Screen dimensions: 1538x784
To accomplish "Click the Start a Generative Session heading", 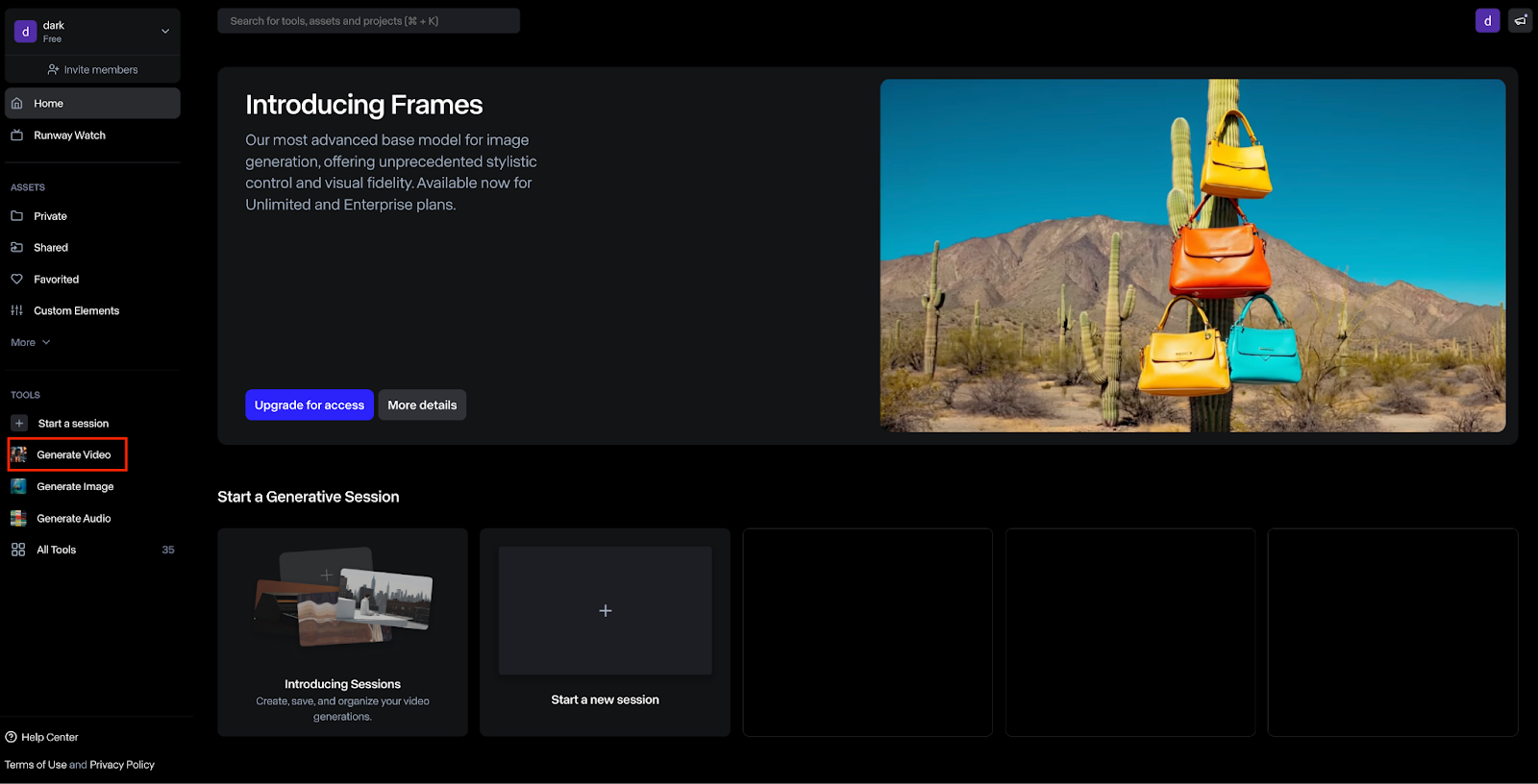I will pyautogui.click(x=309, y=497).
